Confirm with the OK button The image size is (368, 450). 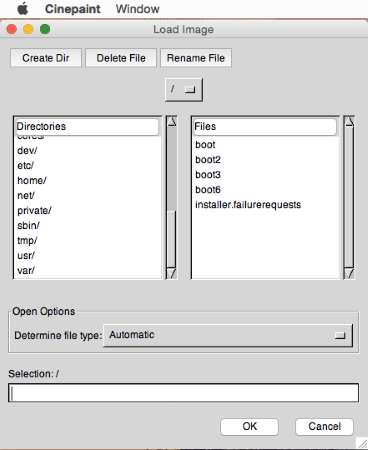(x=249, y=426)
